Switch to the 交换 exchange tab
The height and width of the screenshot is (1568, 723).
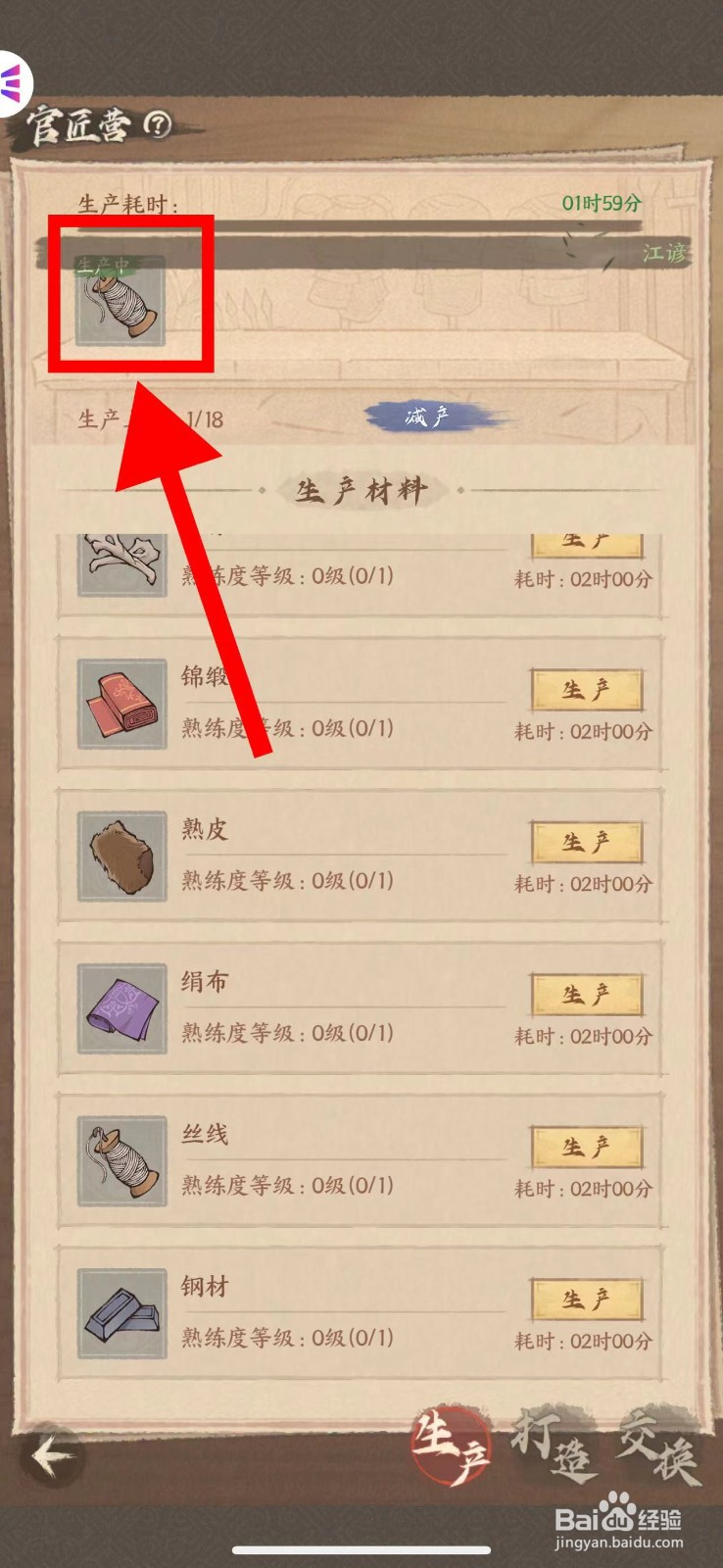(x=658, y=1447)
